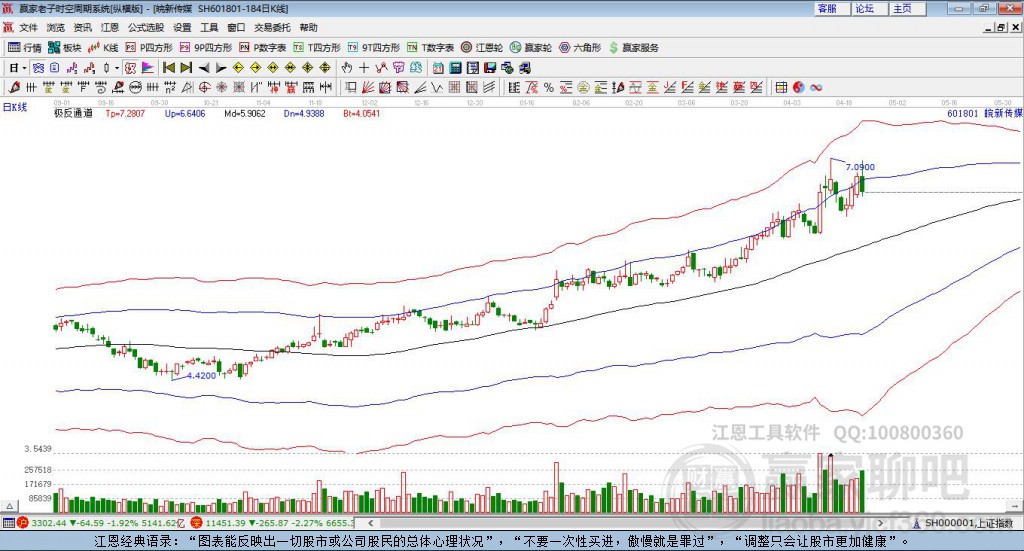Jump to first bar icon
1024x551 pixels.
click(x=168, y=68)
